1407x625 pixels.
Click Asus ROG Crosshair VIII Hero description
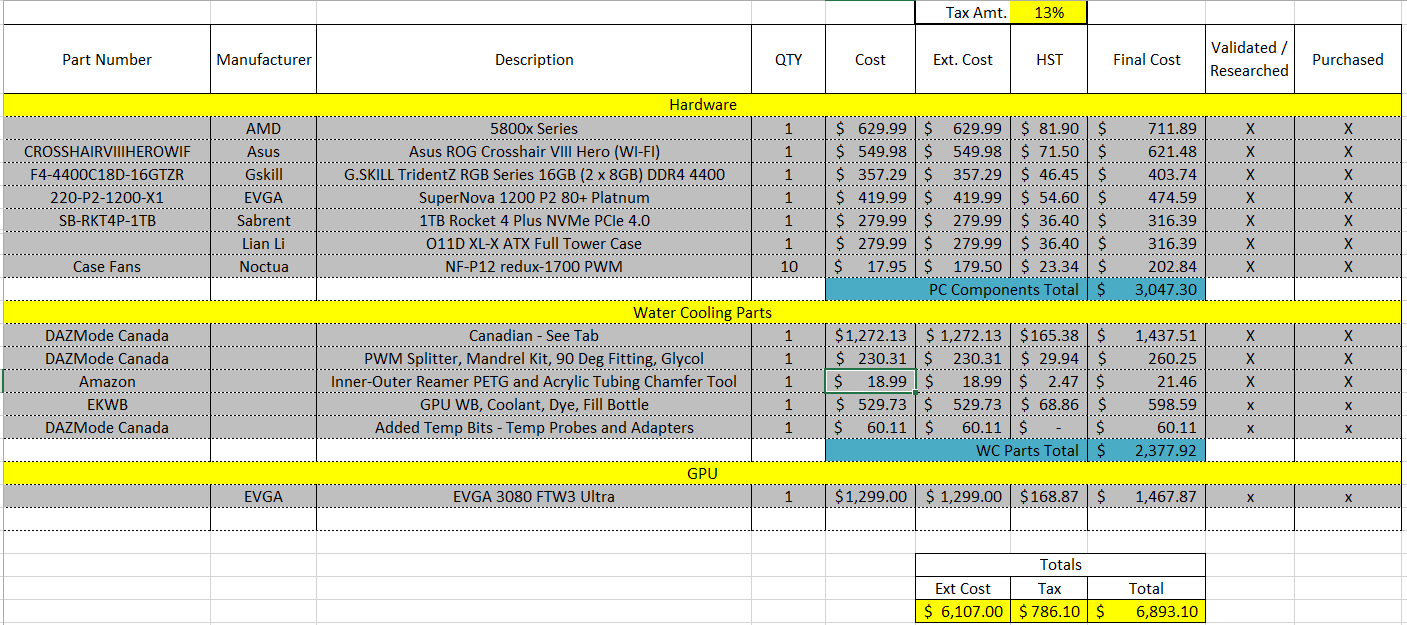[x=534, y=152]
